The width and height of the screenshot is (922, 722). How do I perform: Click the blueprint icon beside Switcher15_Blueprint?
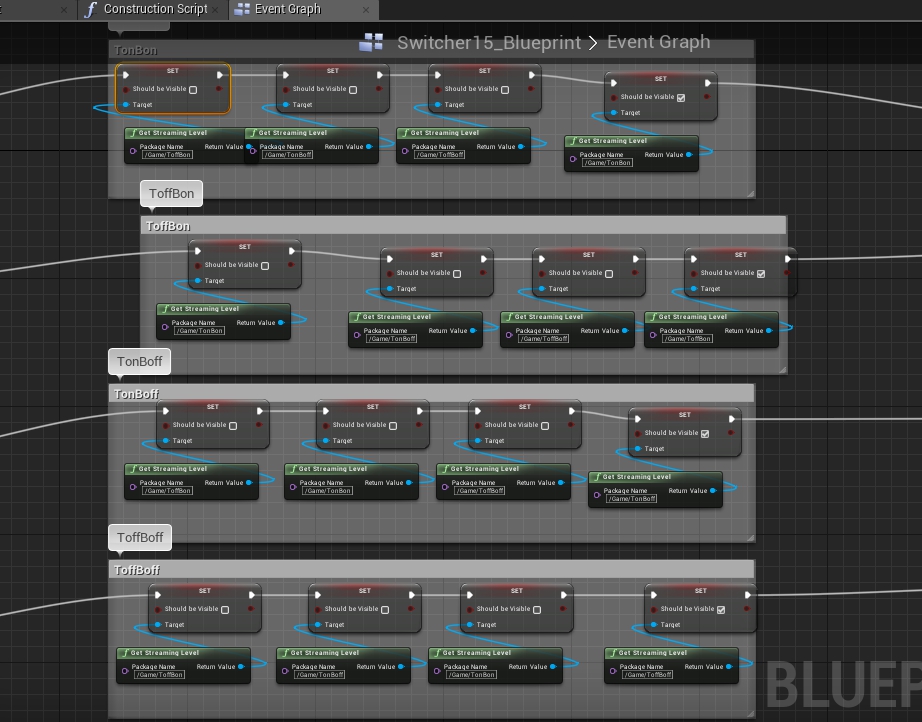click(372, 42)
